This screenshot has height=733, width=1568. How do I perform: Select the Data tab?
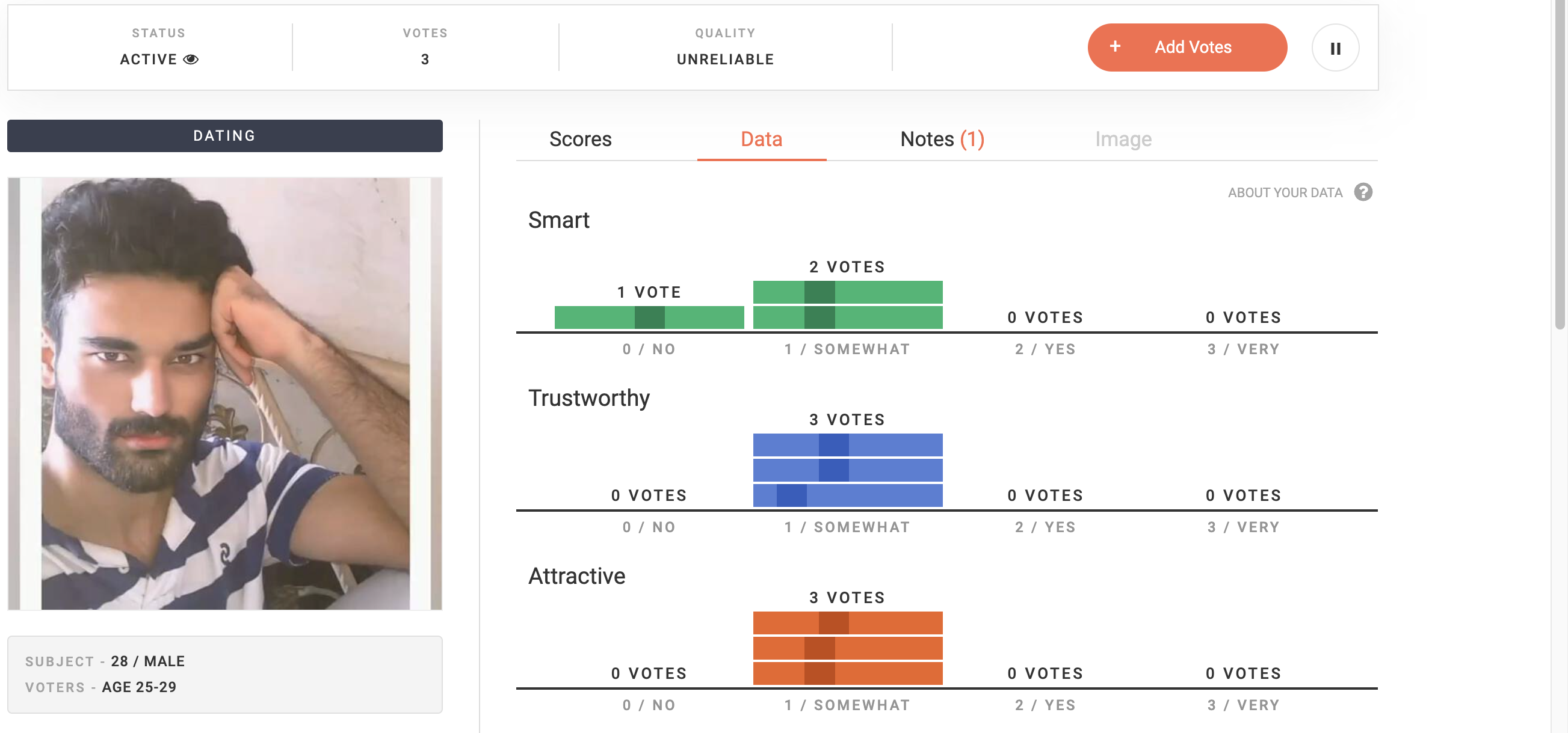[x=762, y=140]
